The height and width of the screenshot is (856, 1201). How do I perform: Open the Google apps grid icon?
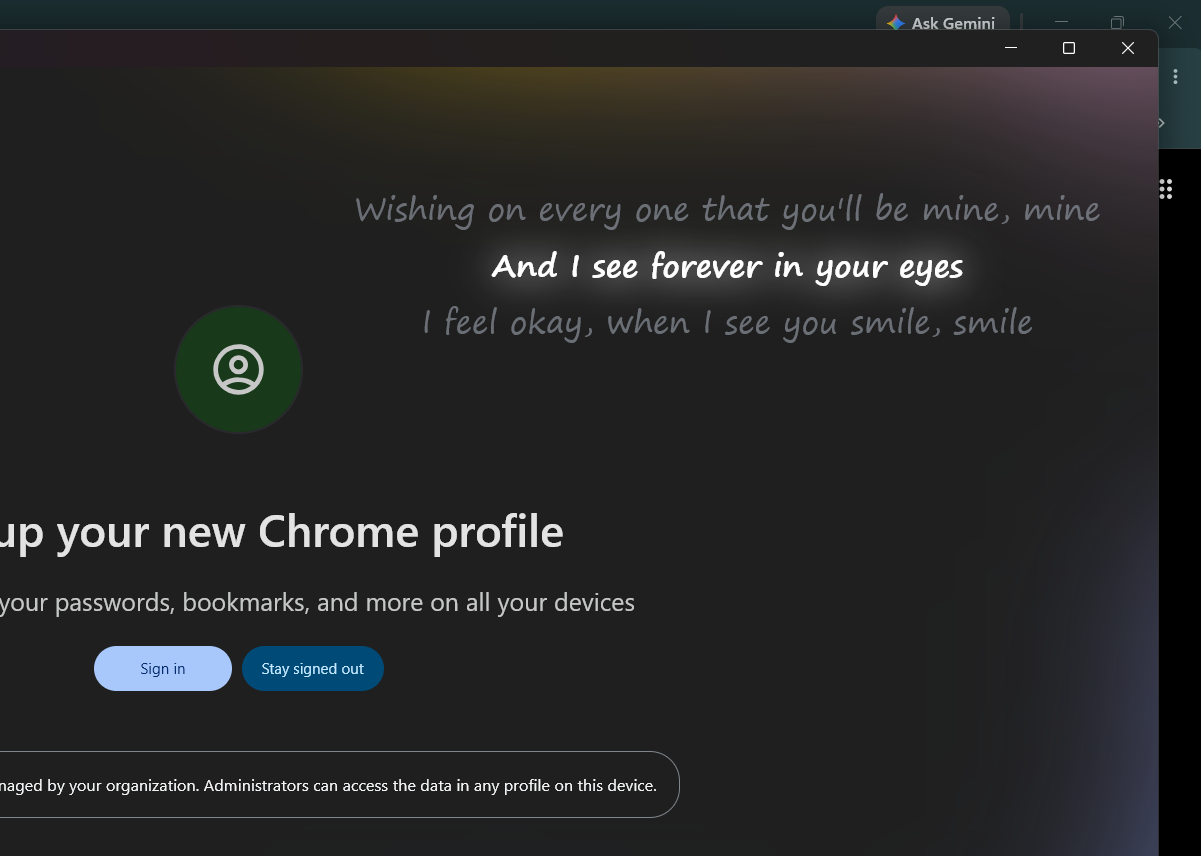pyautogui.click(x=1165, y=189)
